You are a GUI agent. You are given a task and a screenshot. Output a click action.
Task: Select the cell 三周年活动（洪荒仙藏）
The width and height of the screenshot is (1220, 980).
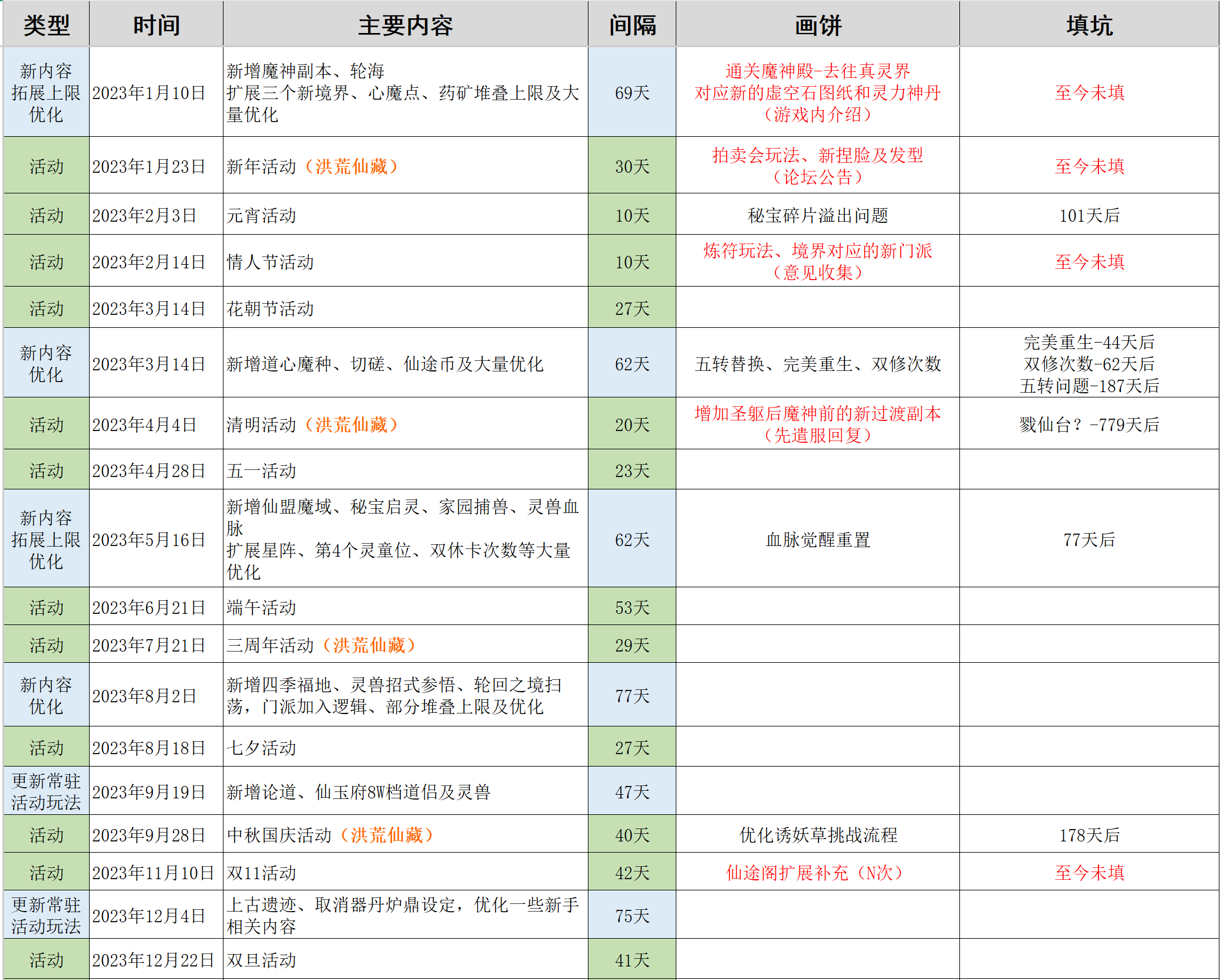406,644
